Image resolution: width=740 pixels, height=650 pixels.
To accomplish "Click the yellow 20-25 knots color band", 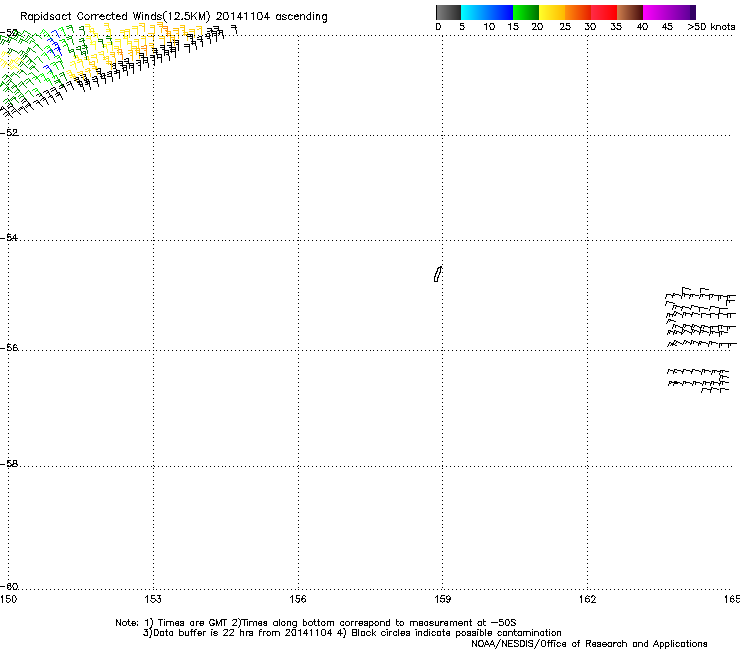I will tap(552, 12).
